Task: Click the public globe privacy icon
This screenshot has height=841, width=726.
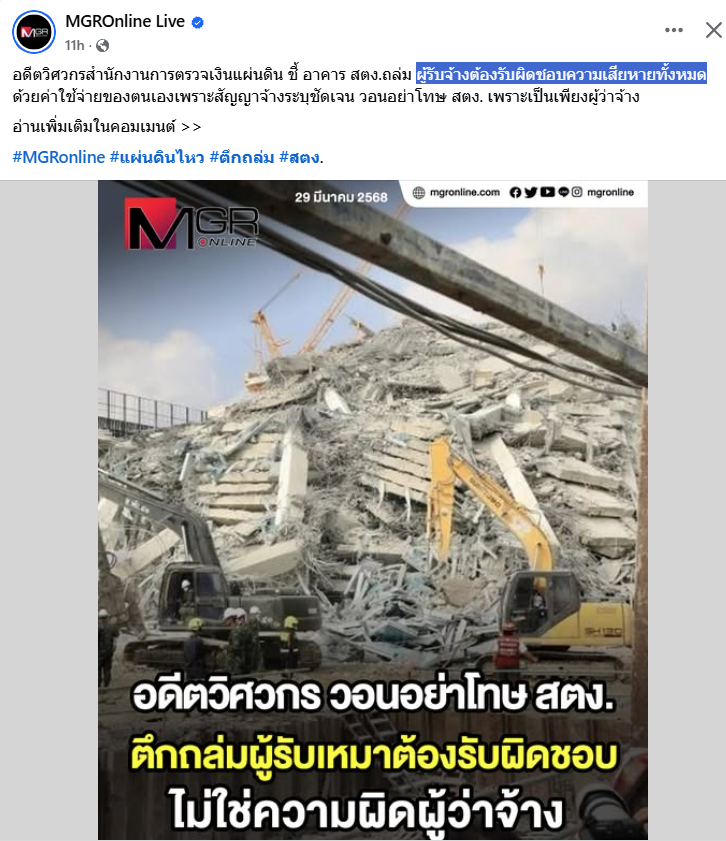Action: coord(102,46)
